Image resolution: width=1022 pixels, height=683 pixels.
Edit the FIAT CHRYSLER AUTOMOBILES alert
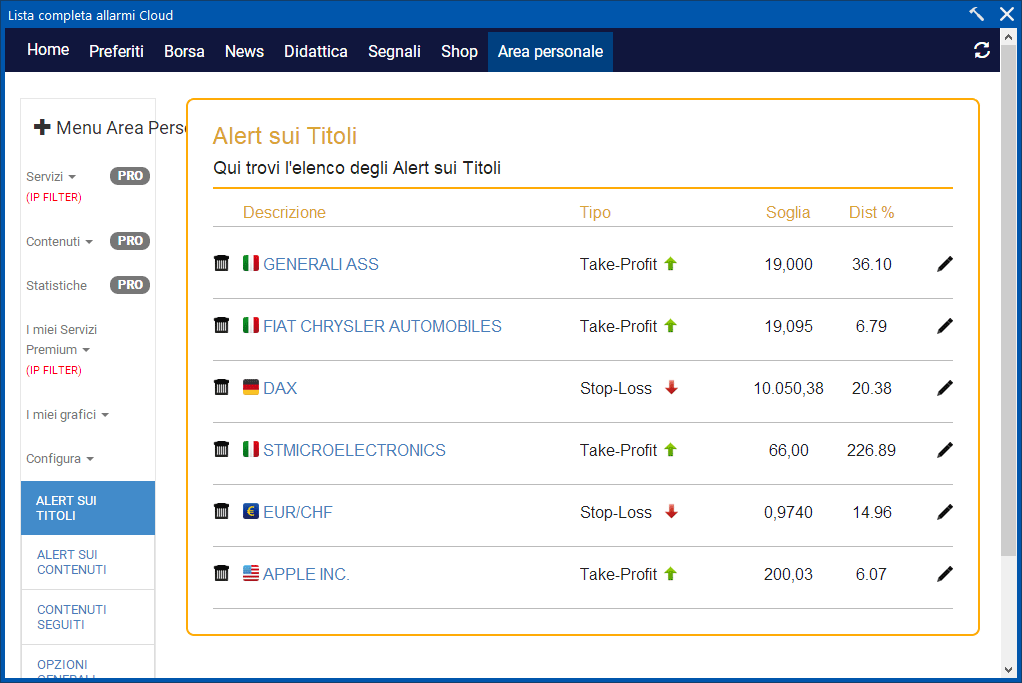[944, 326]
